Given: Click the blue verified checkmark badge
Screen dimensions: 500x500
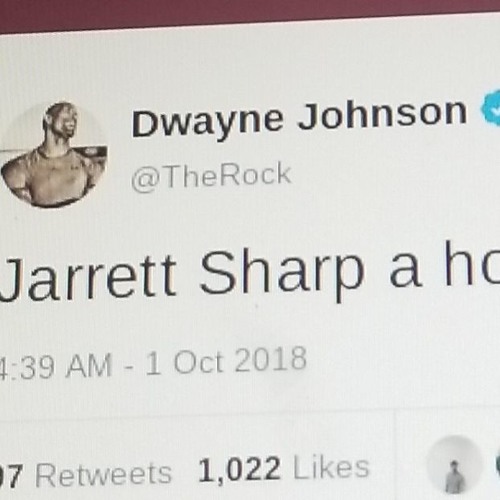Looking at the screenshot, I should point(491,108).
